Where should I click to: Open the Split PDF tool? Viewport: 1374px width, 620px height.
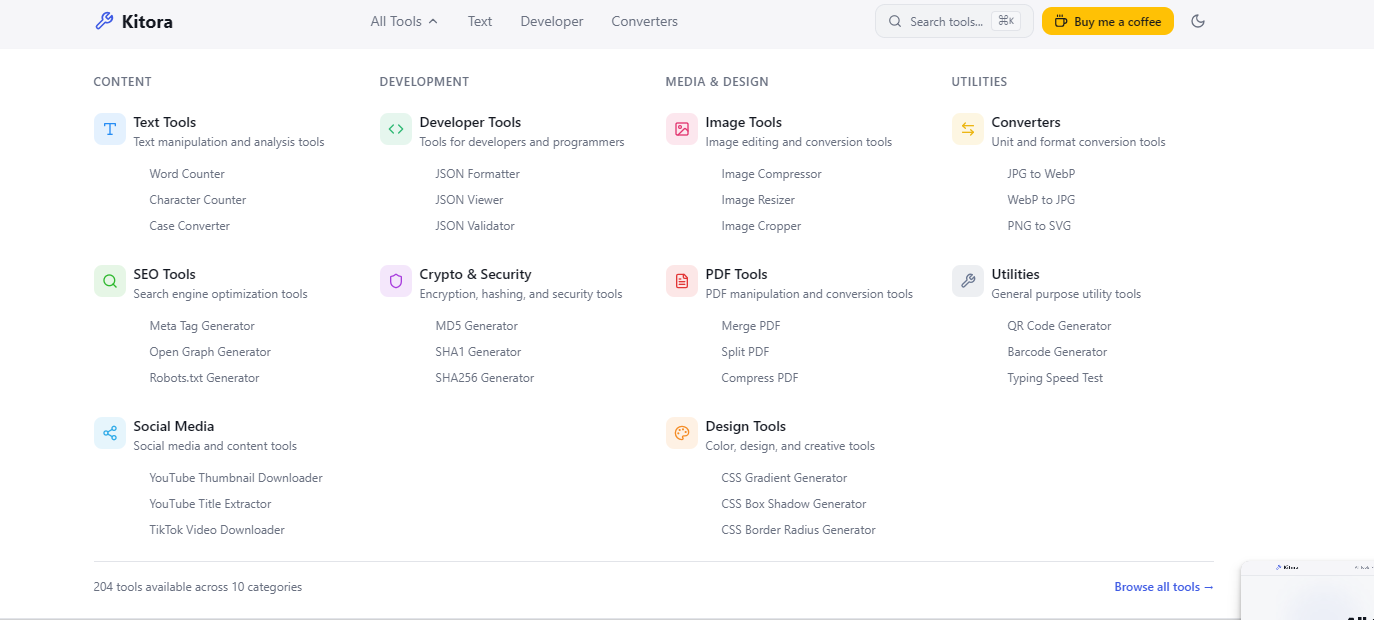coord(745,352)
